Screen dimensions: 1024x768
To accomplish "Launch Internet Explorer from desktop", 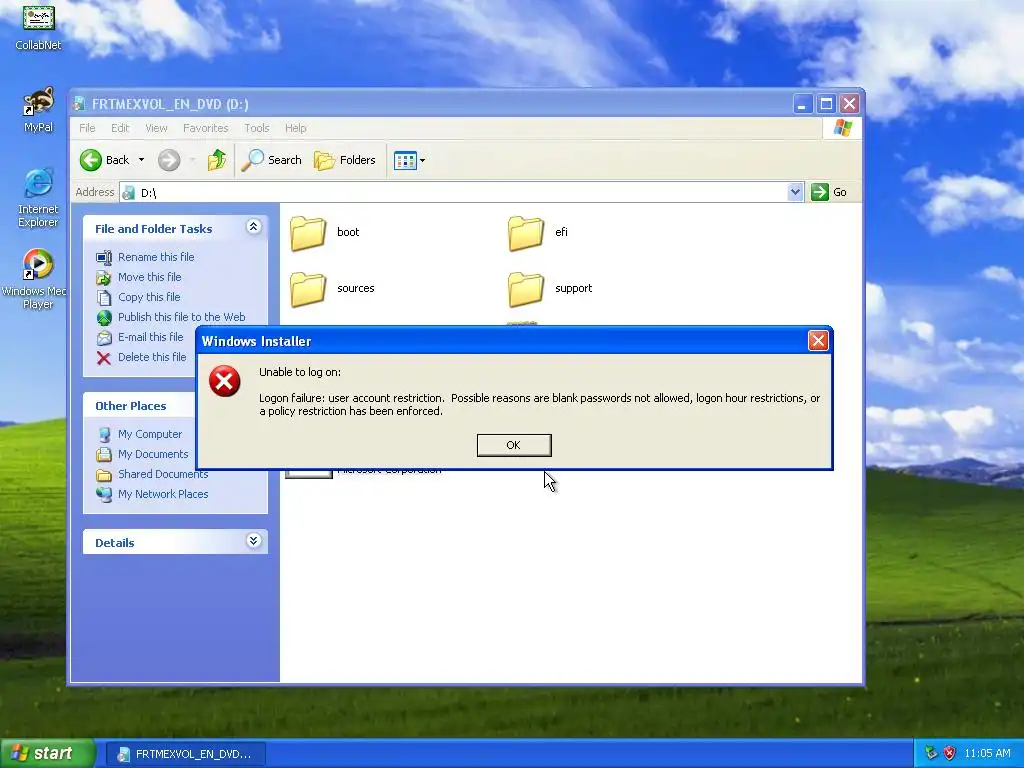I will click(x=38, y=198).
